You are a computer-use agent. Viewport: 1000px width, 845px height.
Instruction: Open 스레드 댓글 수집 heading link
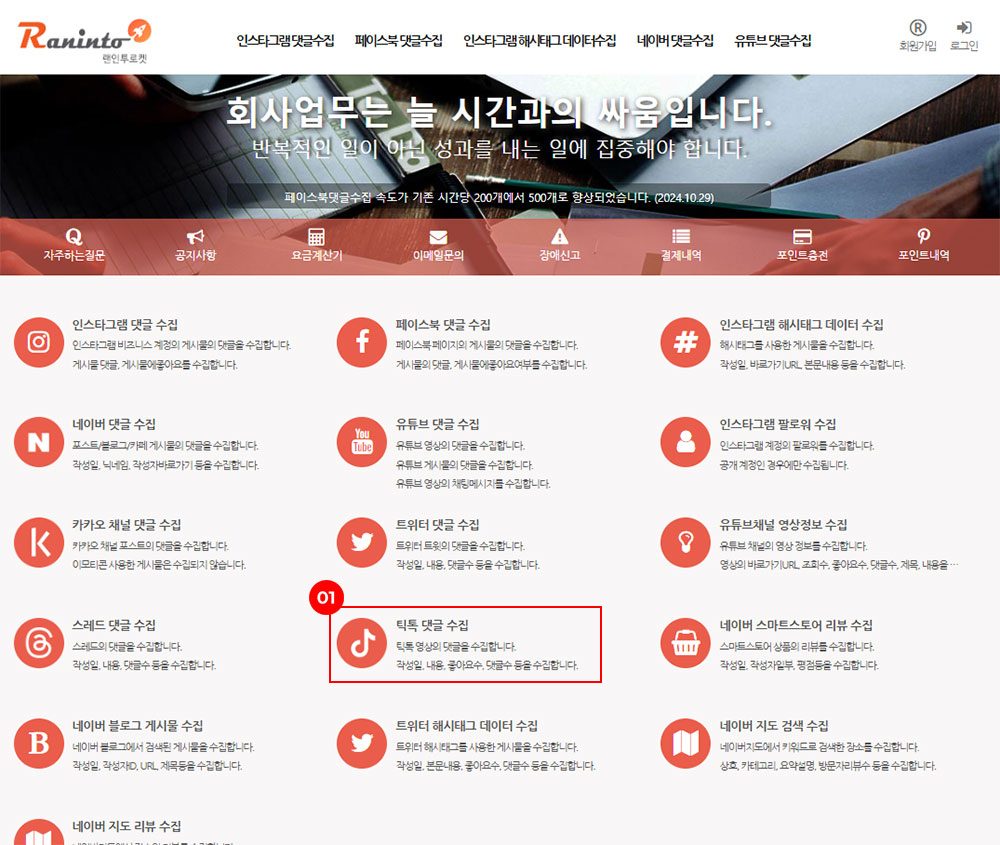coord(114,625)
